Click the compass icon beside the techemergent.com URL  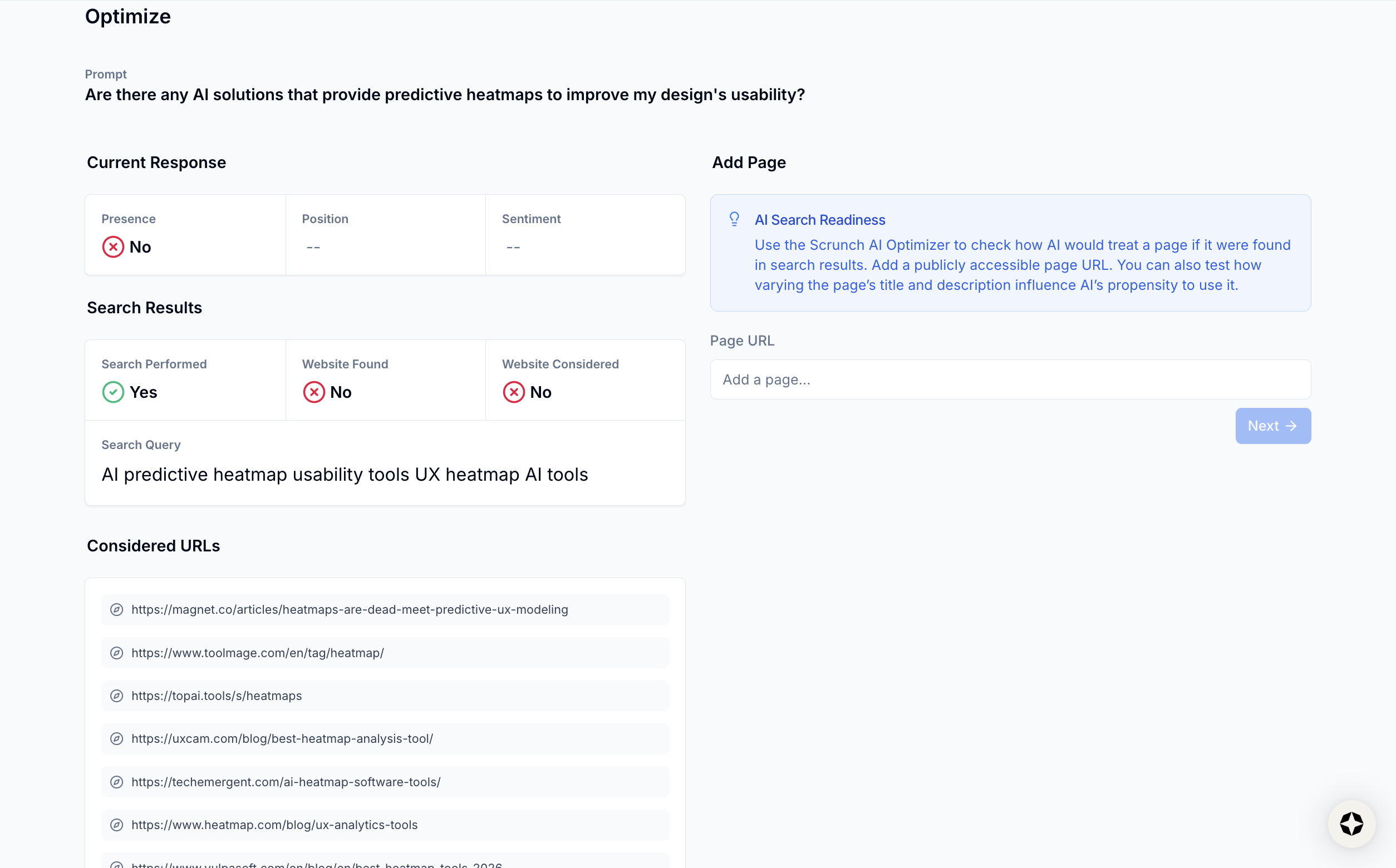pyautogui.click(x=116, y=782)
